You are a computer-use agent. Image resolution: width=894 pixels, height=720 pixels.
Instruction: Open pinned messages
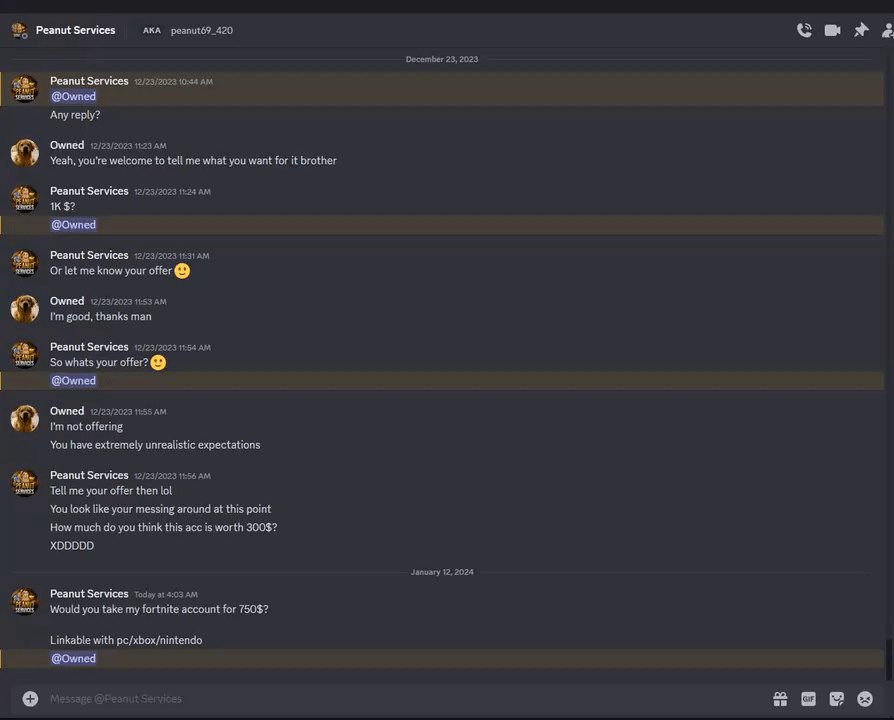click(x=861, y=30)
